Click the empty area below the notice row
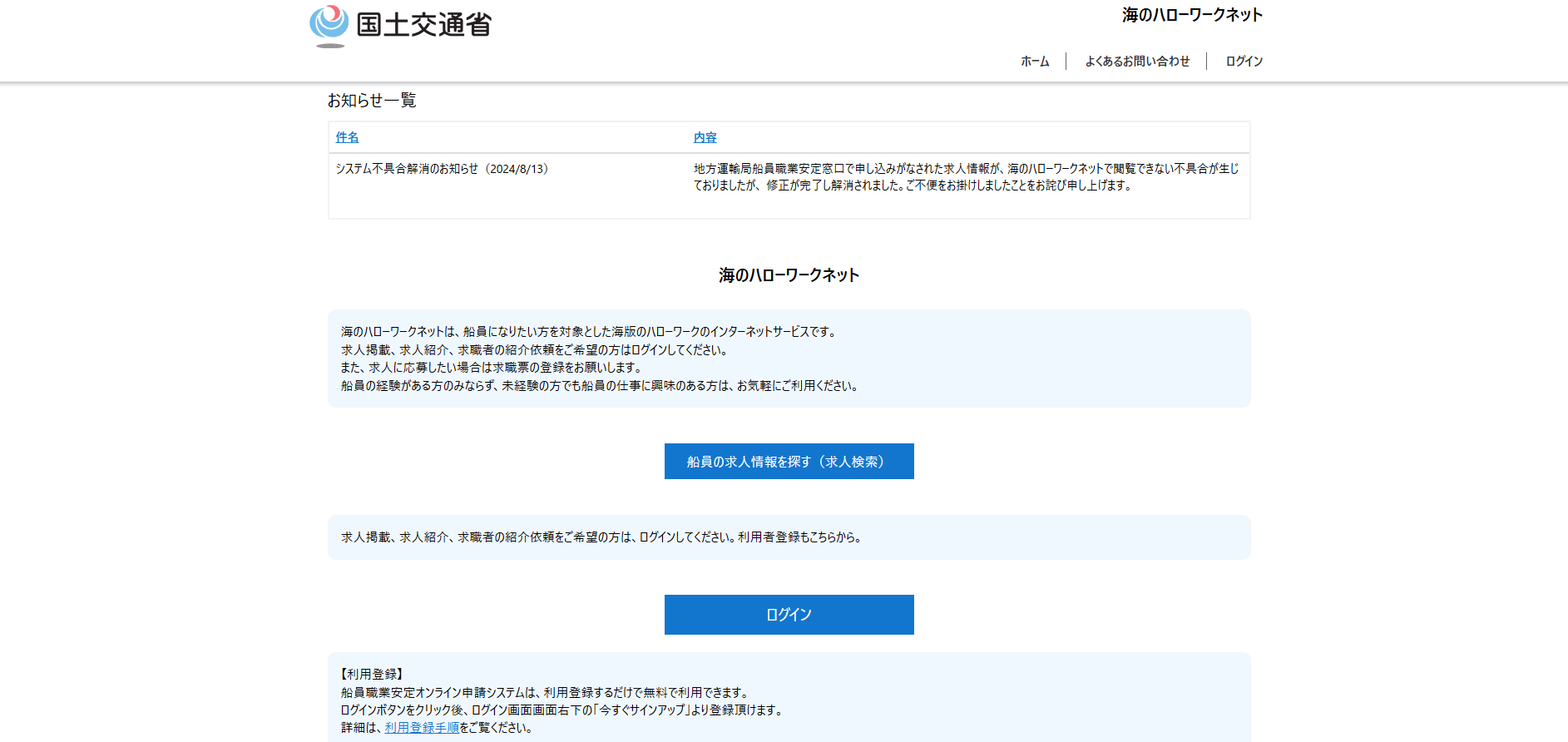The height and width of the screenshot is (742, 1568). pos(789,206)
